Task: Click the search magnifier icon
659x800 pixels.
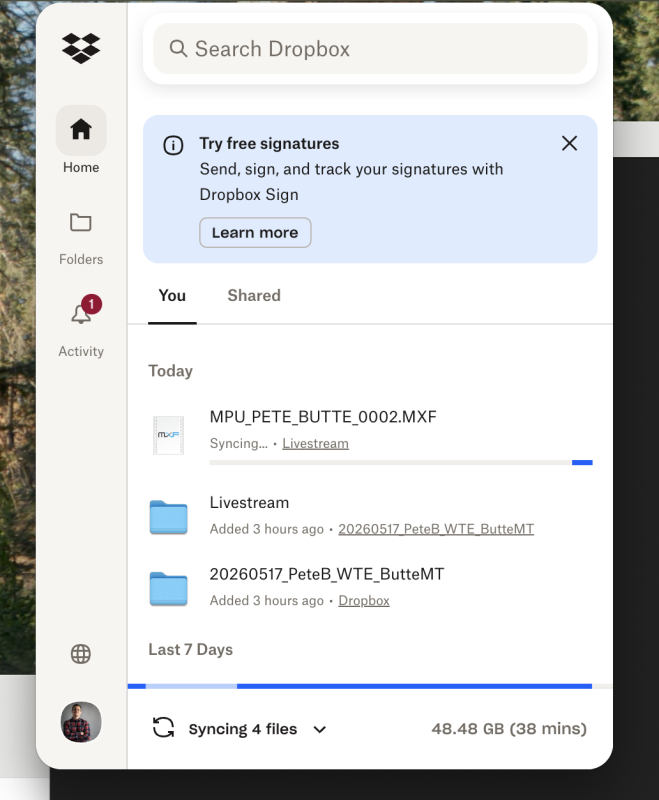Action: 178,49
